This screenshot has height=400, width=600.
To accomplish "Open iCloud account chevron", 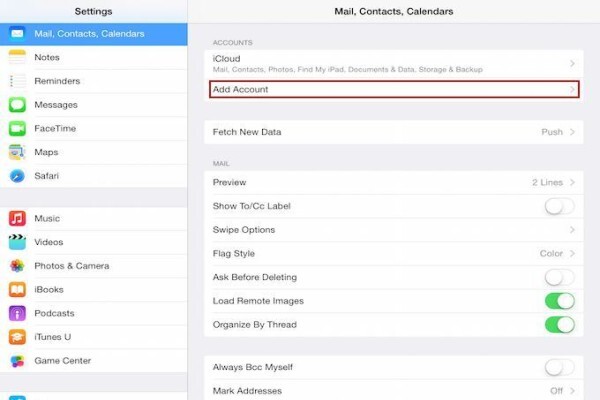I will click(572, 64).
